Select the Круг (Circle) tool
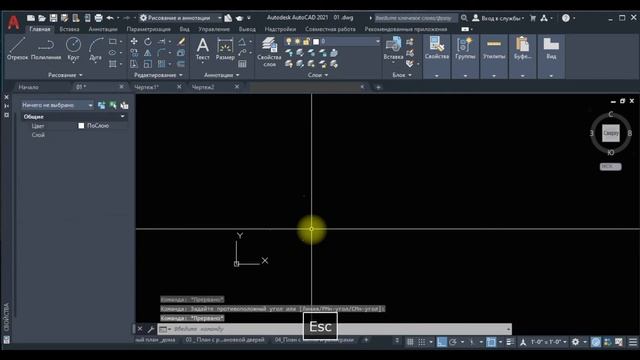The height and width of the screenshot is (360, 640). tap(73, 49)
